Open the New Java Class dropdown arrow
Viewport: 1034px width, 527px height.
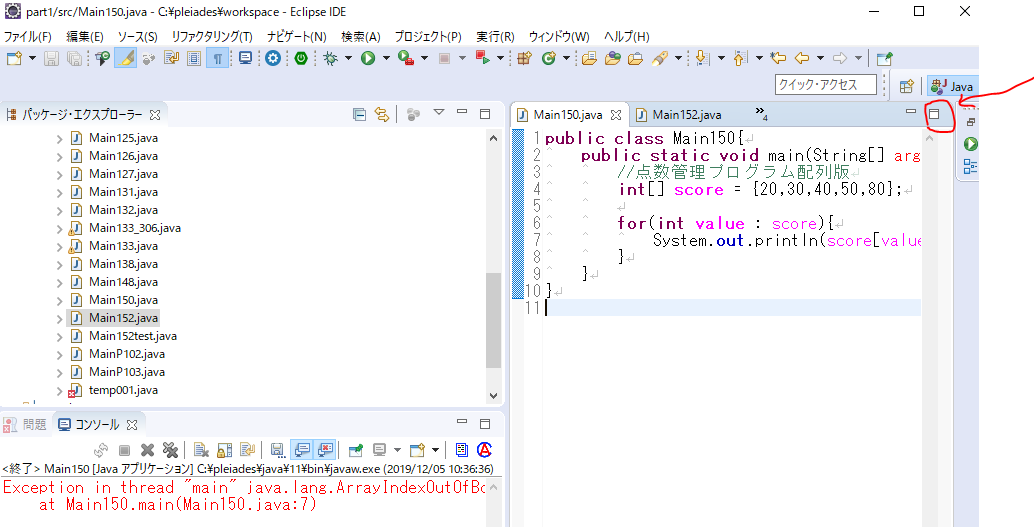coord(566,58)
